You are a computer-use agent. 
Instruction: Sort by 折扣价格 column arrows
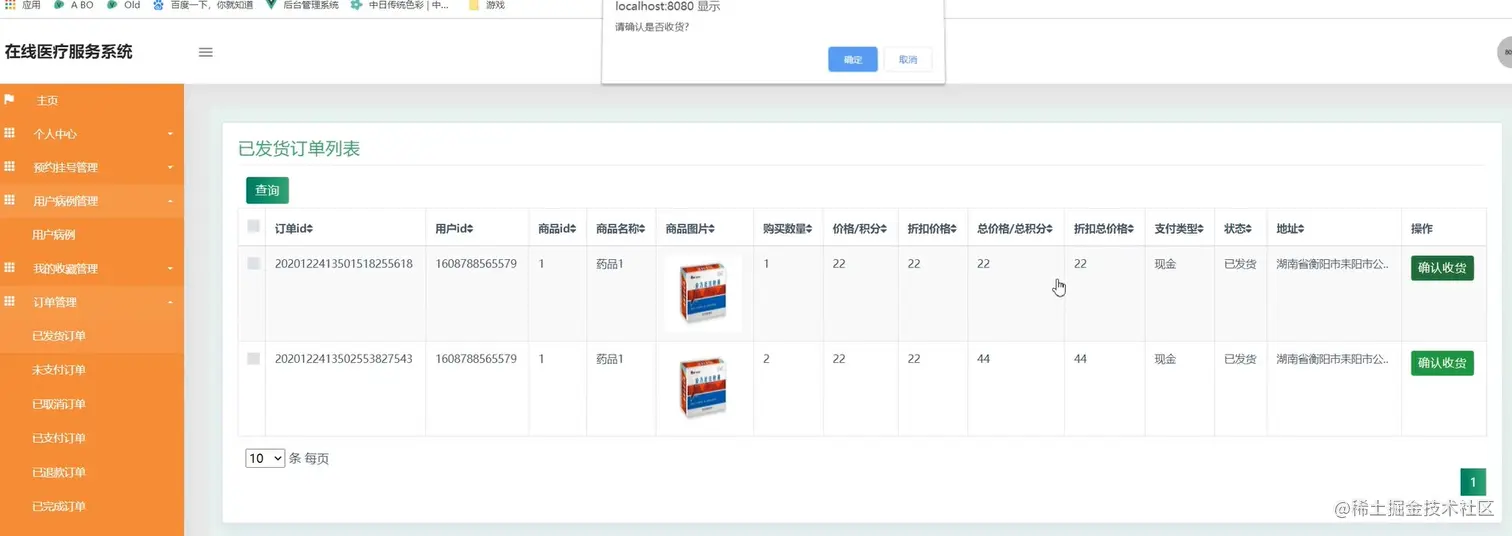951,229
